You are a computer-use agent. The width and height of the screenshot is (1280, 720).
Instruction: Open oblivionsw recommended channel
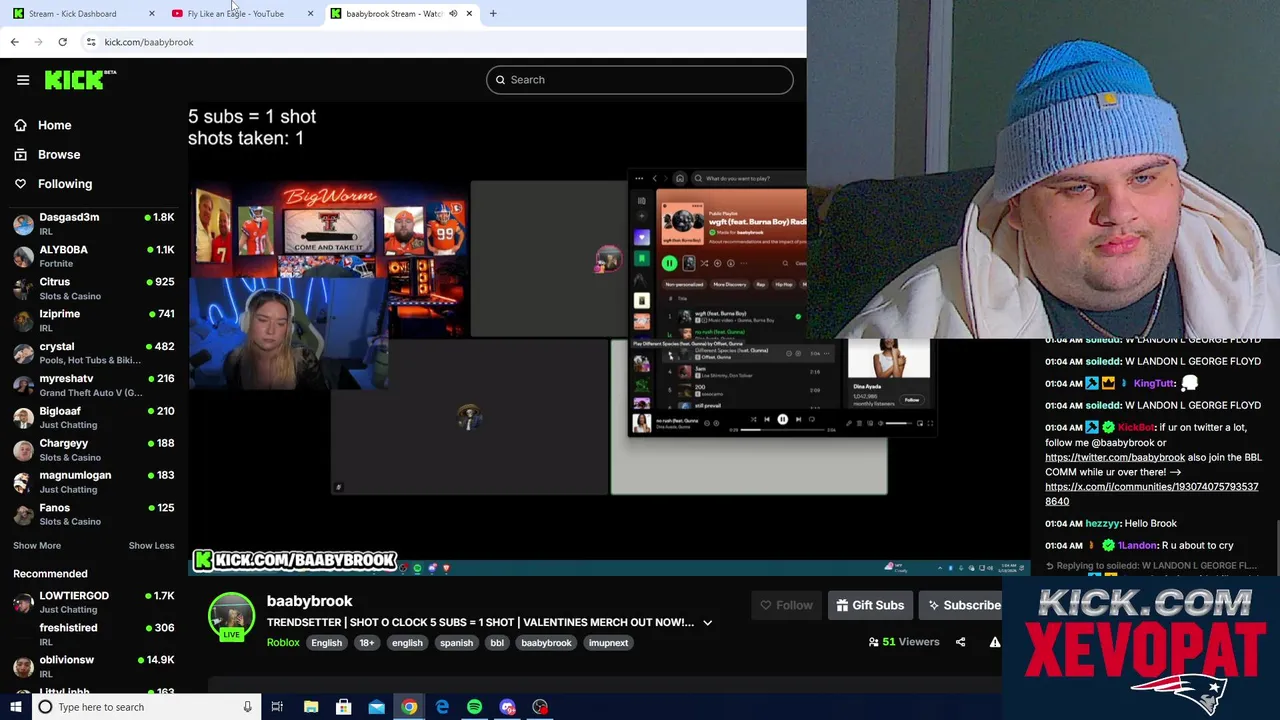click(94, 666)
